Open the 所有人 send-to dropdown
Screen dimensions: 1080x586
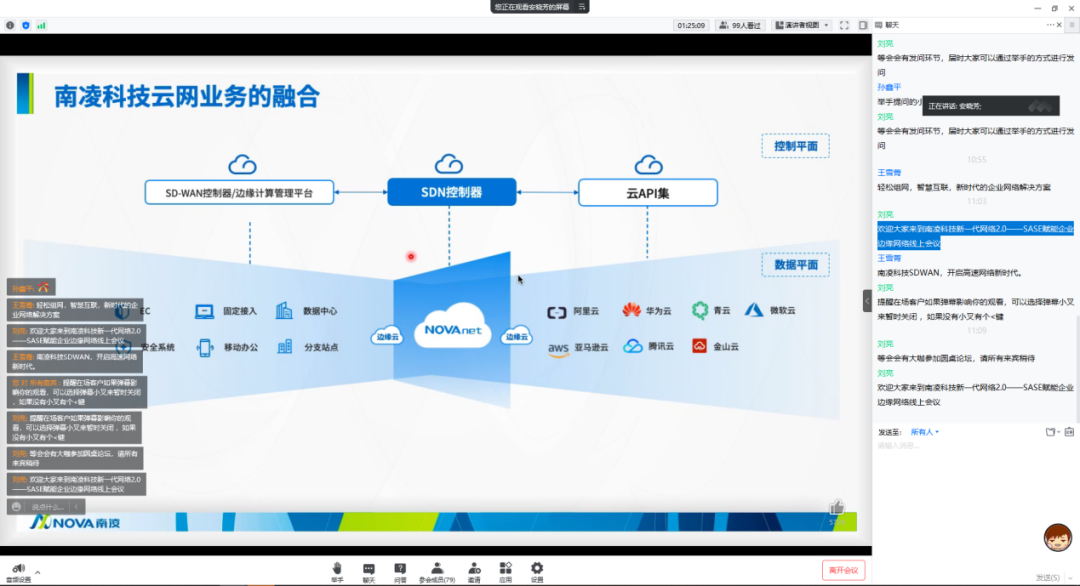(x=924, y=432)
